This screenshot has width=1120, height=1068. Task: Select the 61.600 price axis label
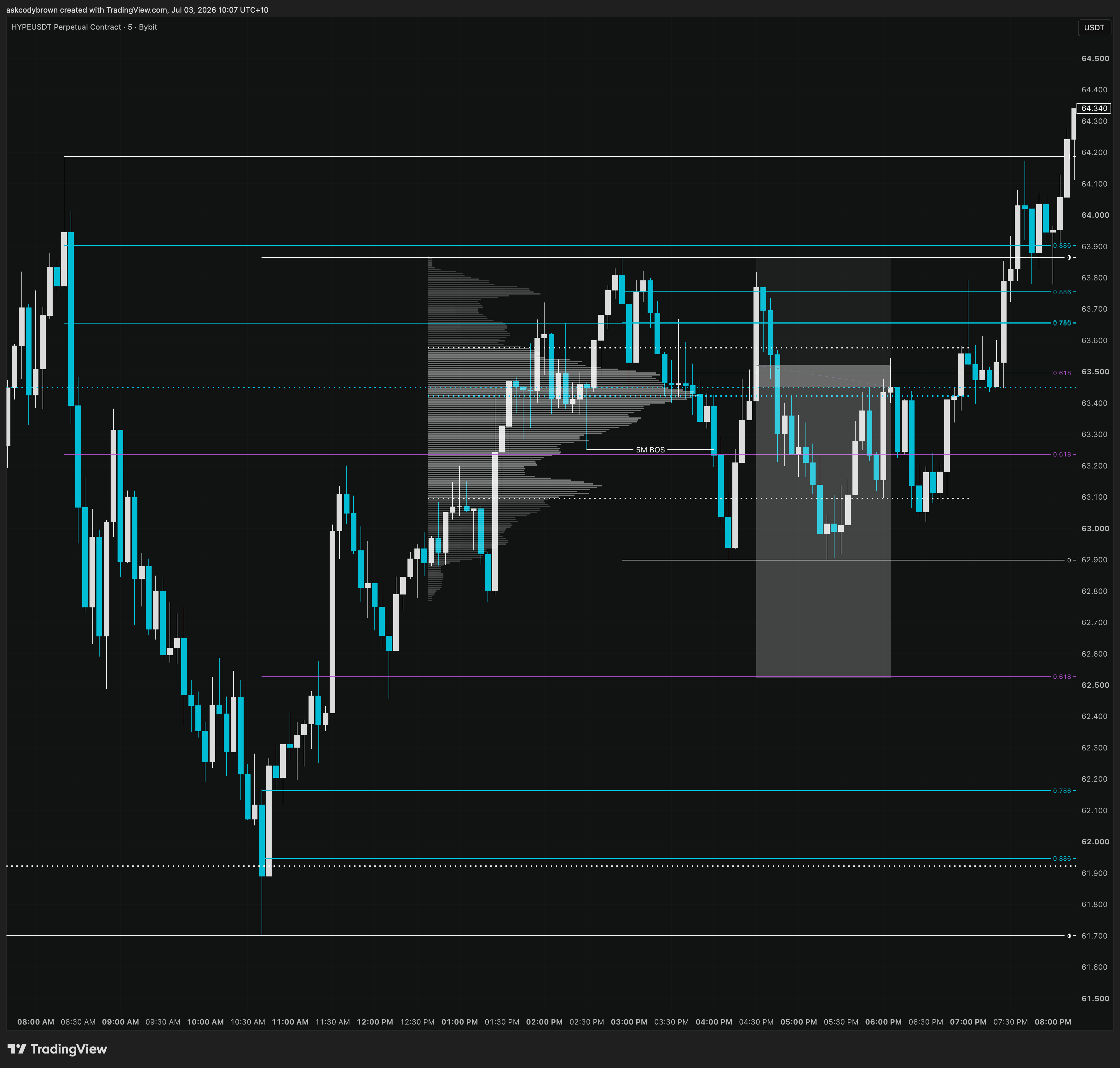pyautogui.click(x=1094, y=967)
